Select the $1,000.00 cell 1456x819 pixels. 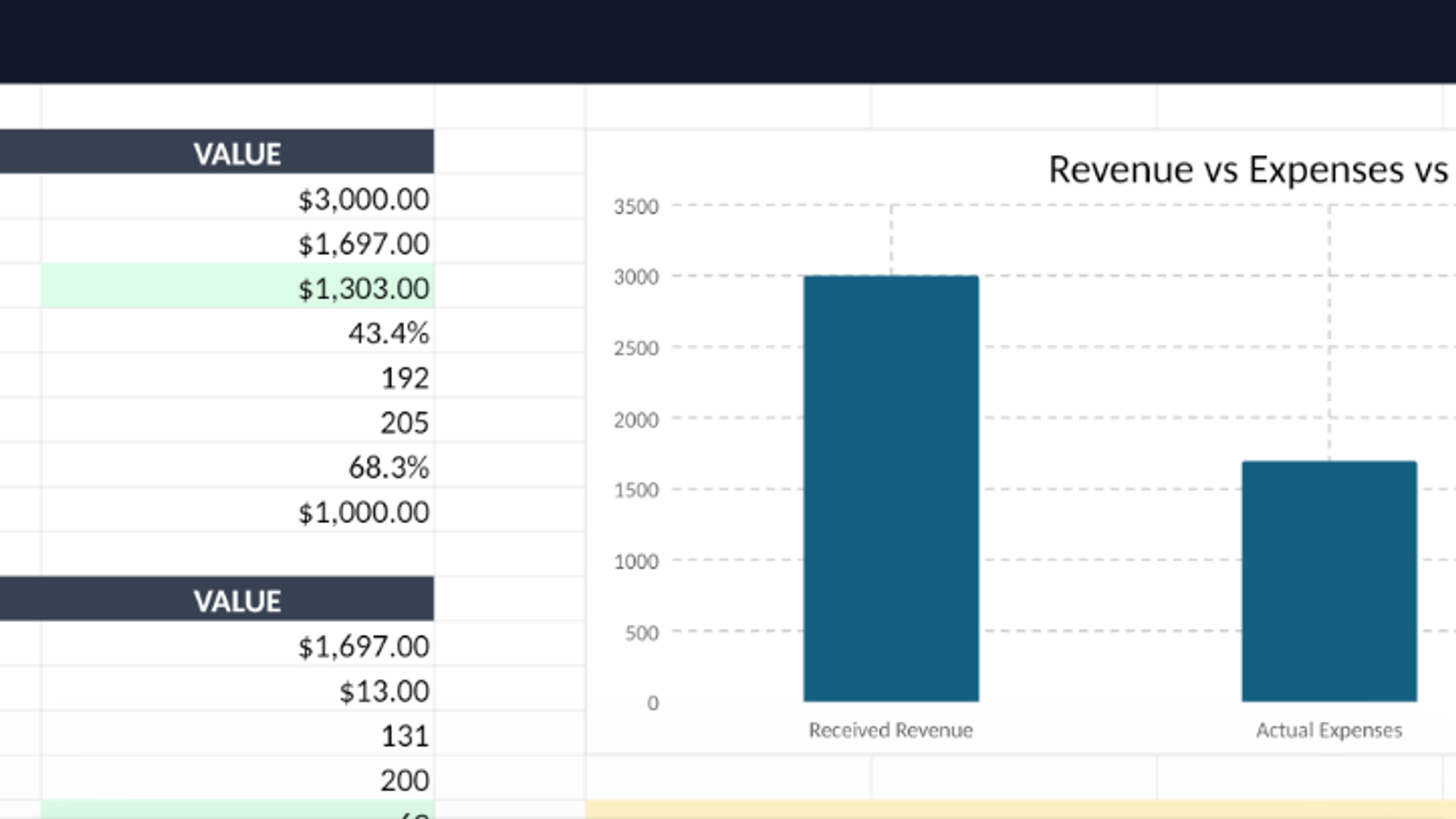238,510
